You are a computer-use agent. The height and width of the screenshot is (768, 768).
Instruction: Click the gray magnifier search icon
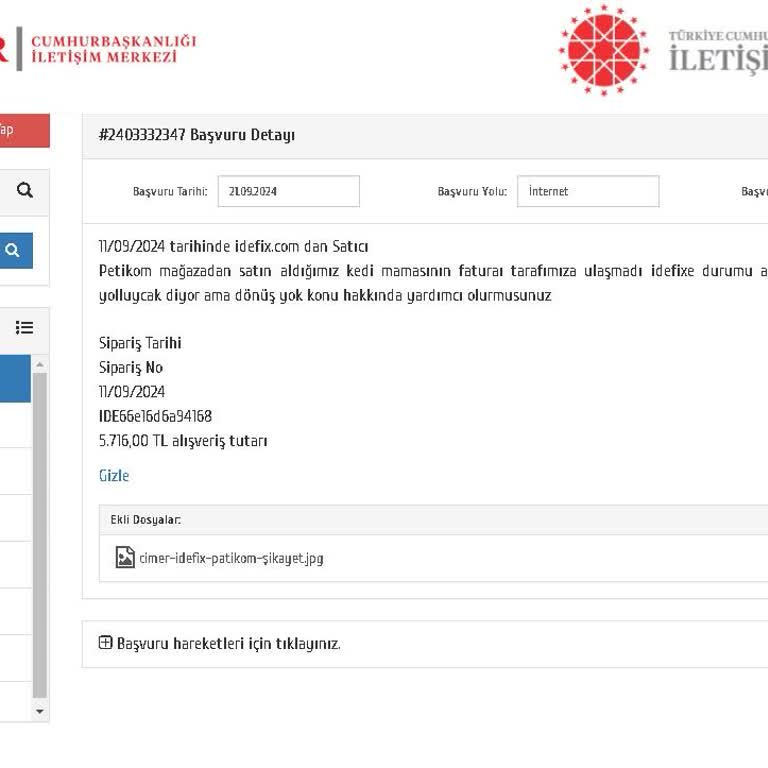[x=24, y=190]
